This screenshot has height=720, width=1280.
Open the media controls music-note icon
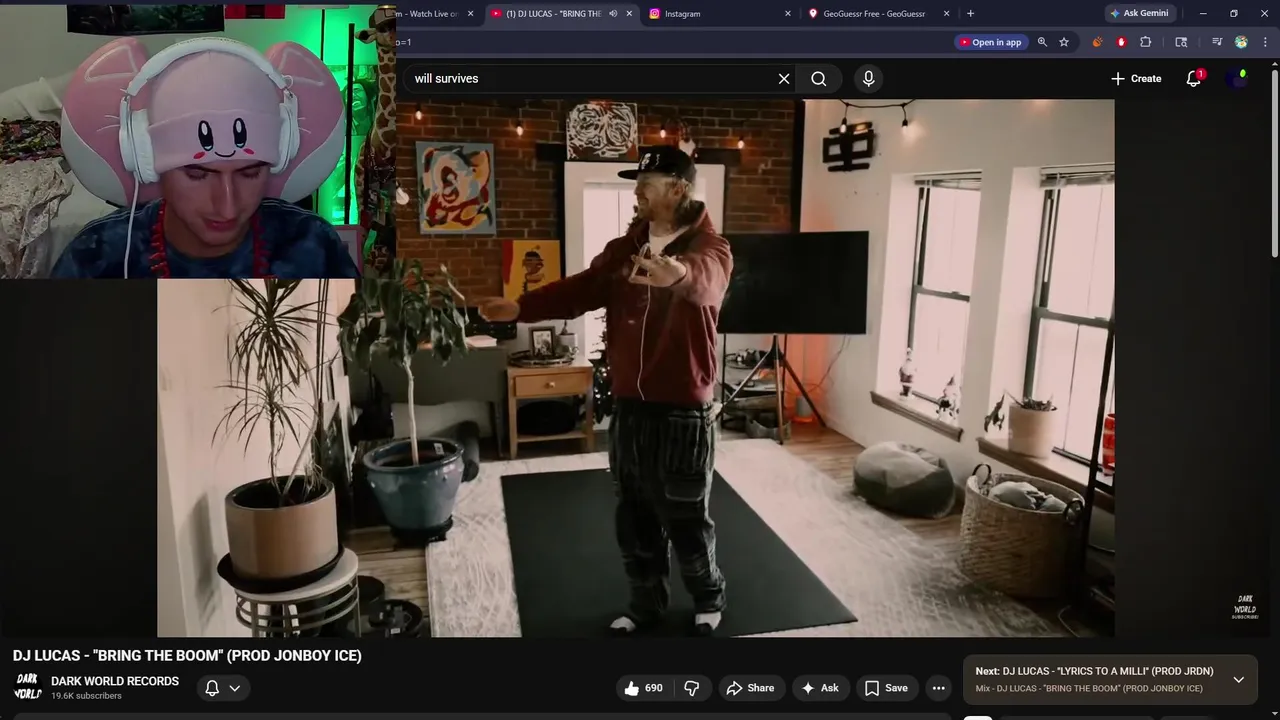1217,42
